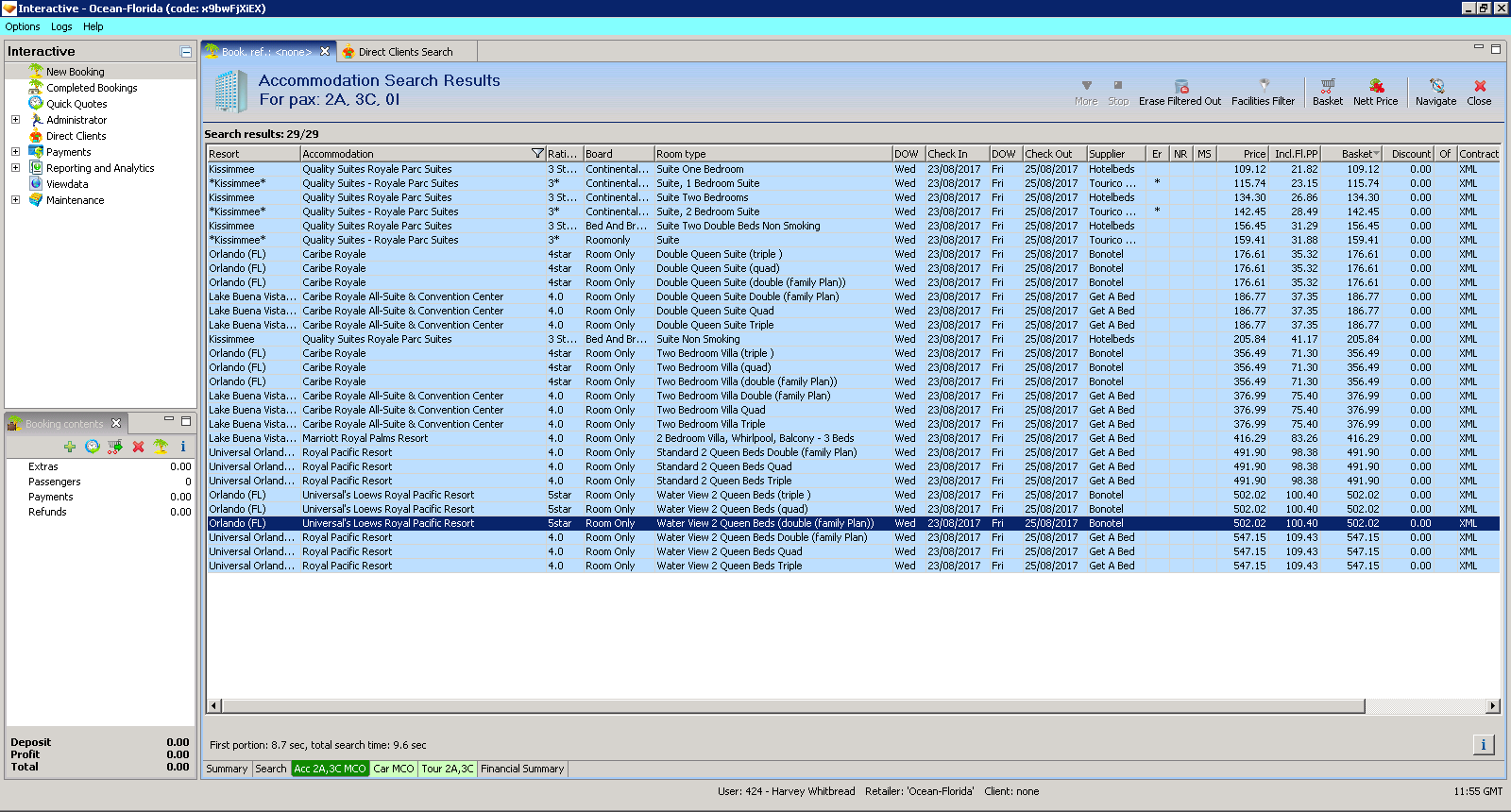The height and width of the screenshot is (812, 1511).
Task: Click the Navigate compass toolbar button
Action: [x=1435, y=93]
